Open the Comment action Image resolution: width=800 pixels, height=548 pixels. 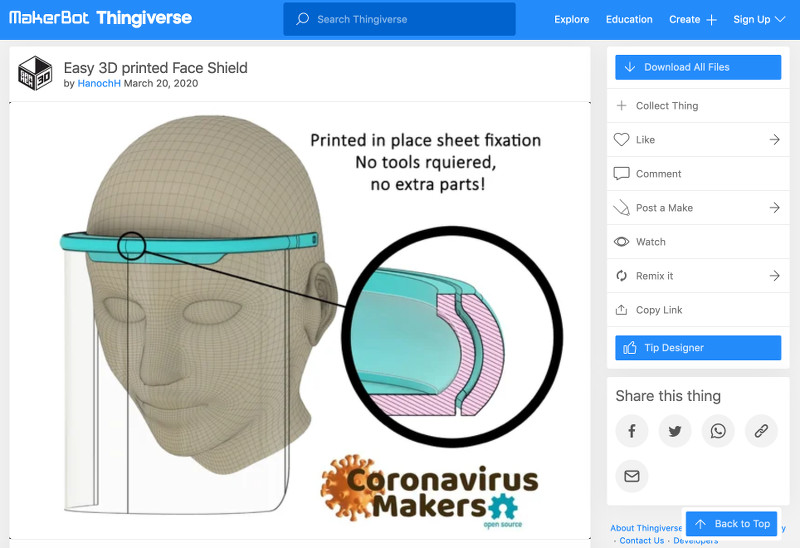(x=698, y=173)
